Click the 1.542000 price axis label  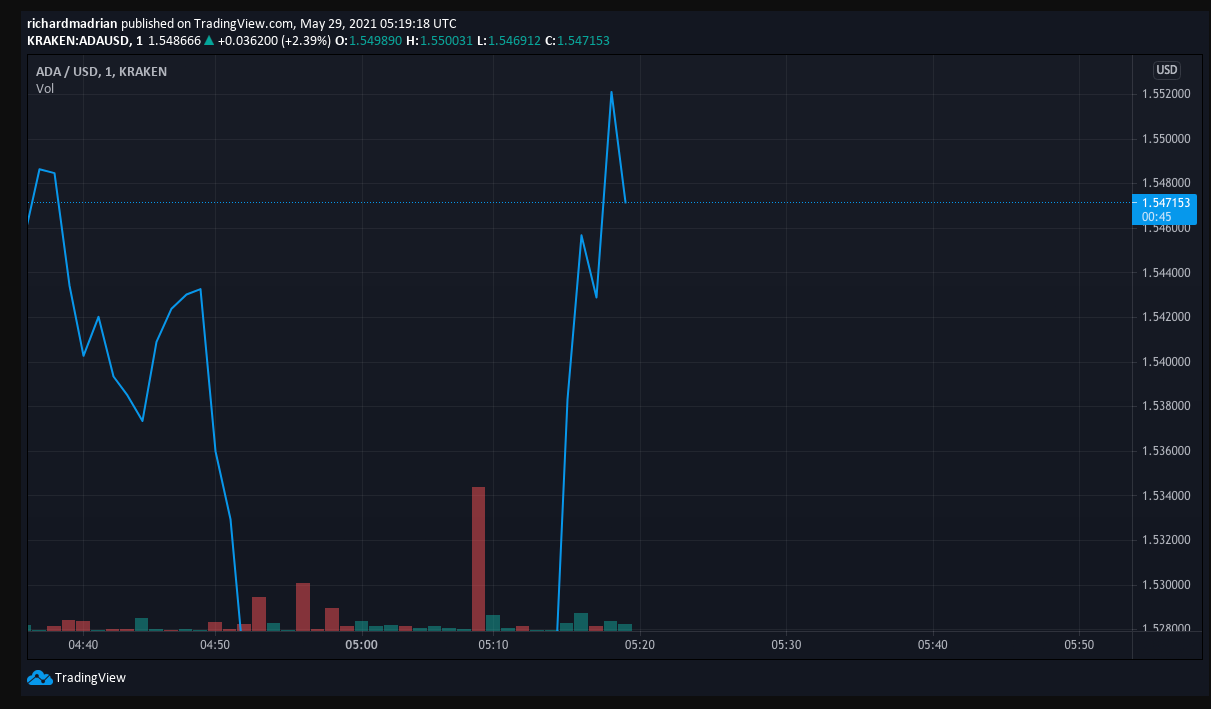(x=1165, y=317)
